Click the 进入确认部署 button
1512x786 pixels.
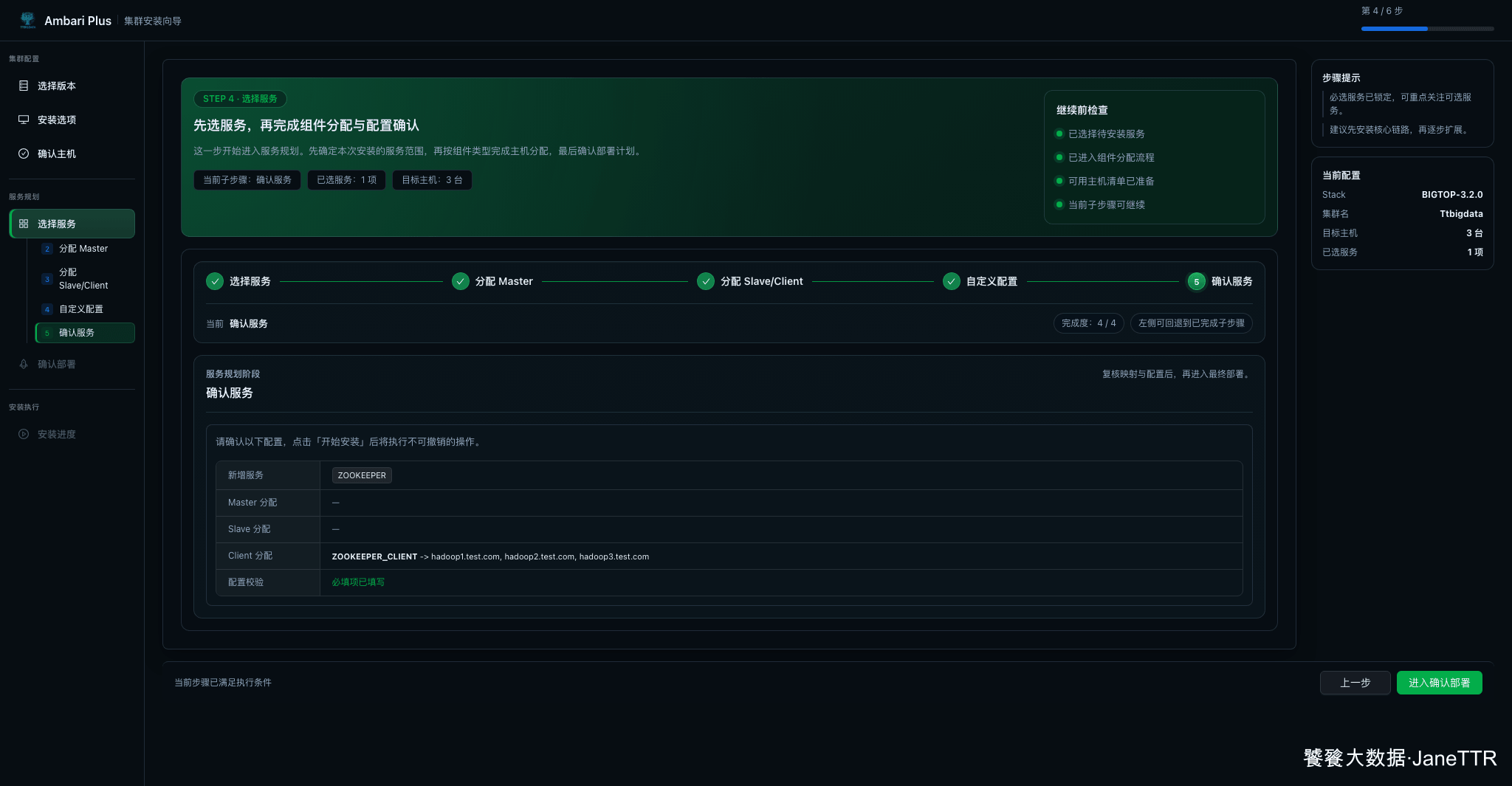1440,683
